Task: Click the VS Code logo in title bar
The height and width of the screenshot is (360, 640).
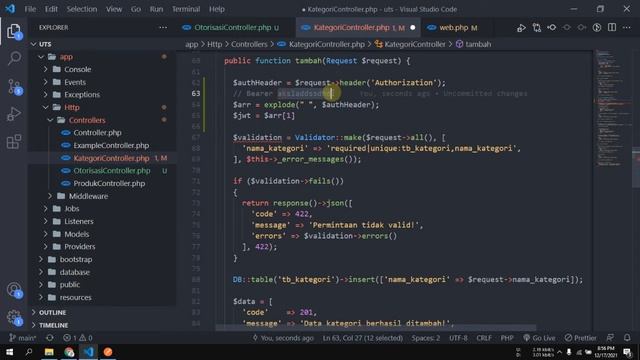Action: click(x=10, y=9)
